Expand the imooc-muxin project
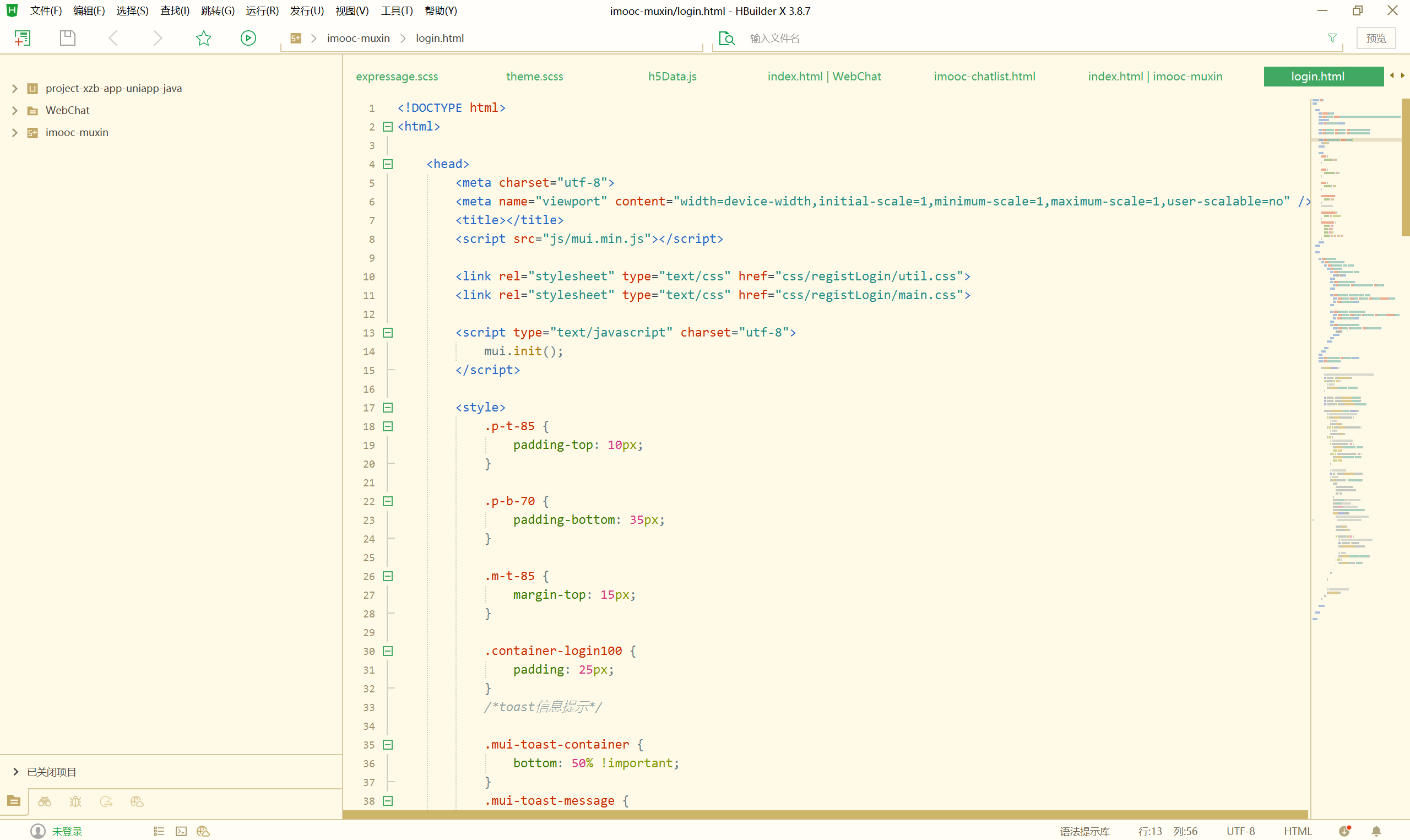The height and width of the screenshot is (840, 1410). [x=15, y=132]
